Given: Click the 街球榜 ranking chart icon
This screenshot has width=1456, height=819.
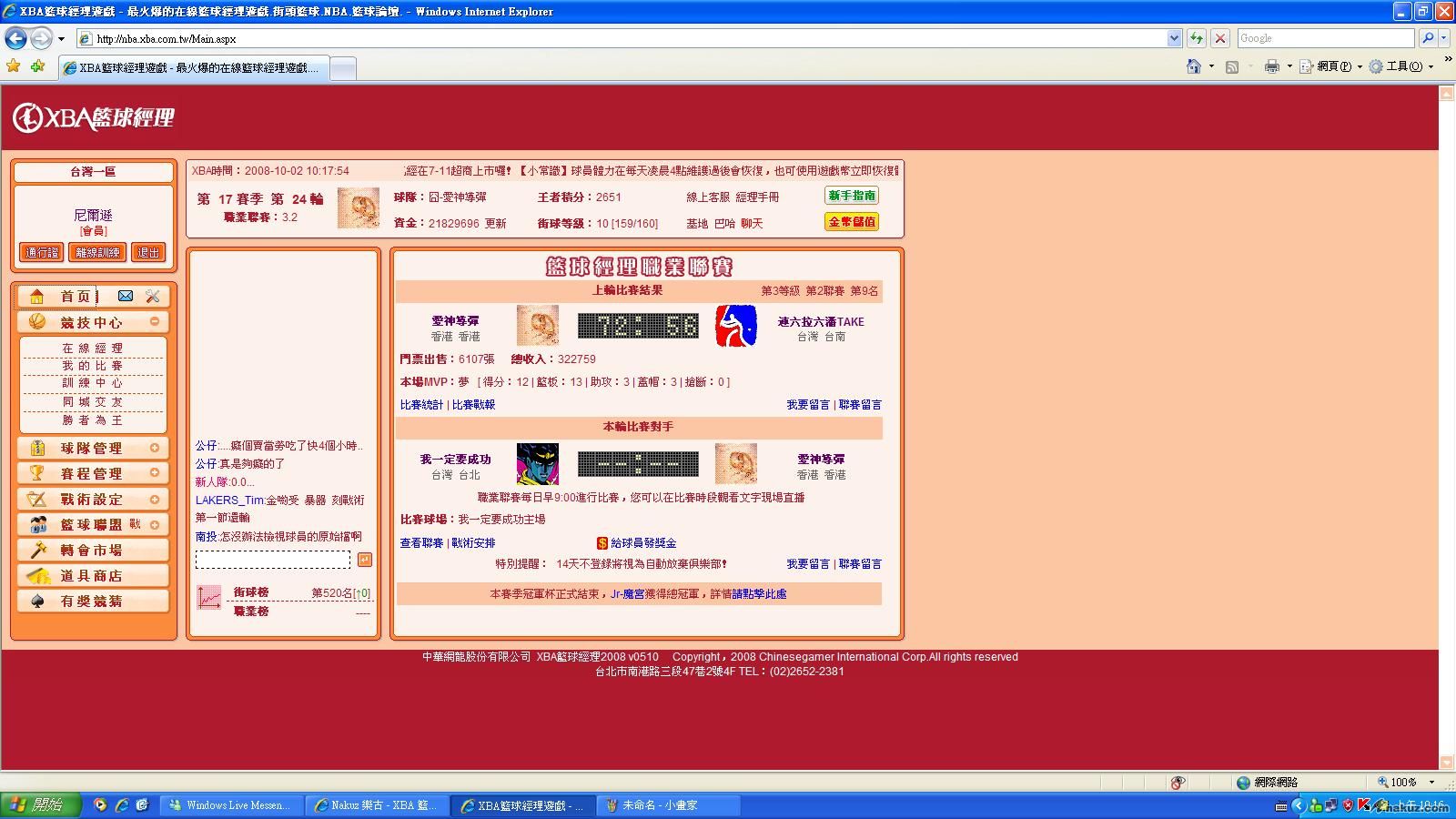Looking at the screenshot, I should (209, 597).
